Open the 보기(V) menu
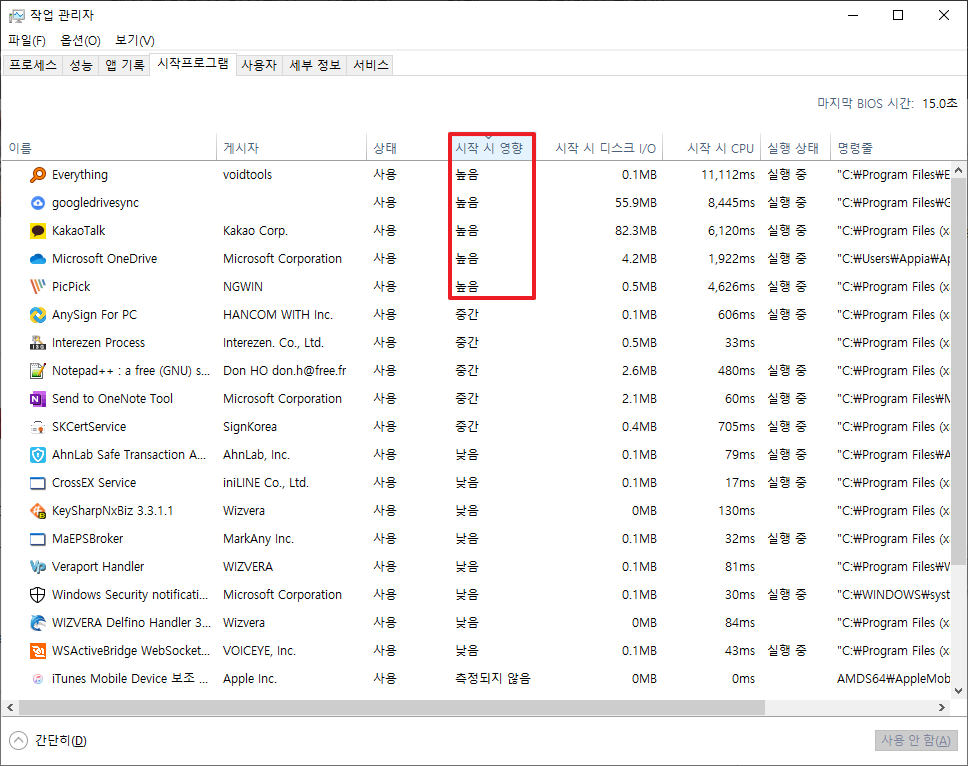 click(x=135, y=41)
